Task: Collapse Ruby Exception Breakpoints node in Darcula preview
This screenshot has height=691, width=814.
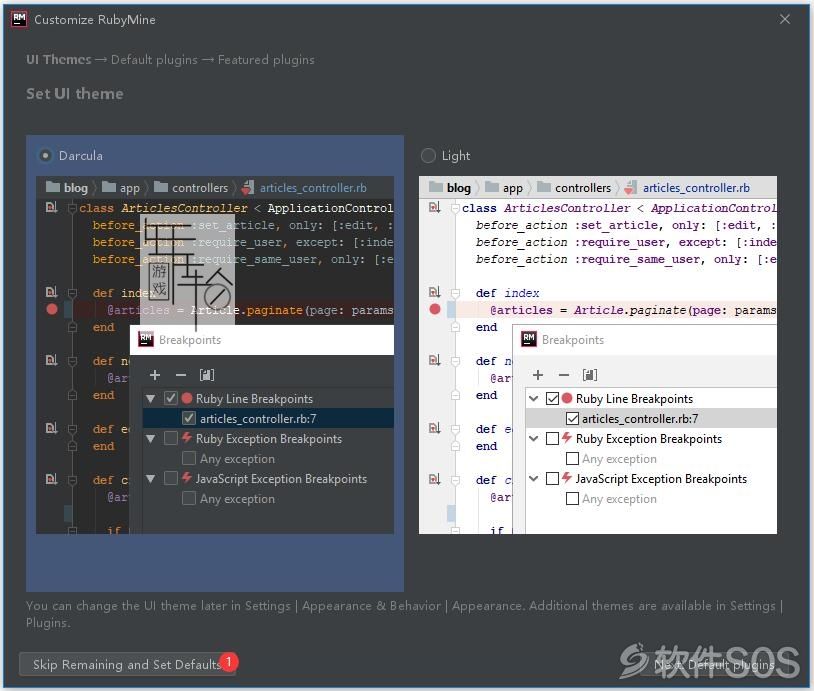Action: pyautogui.click(x=151, y=439)
